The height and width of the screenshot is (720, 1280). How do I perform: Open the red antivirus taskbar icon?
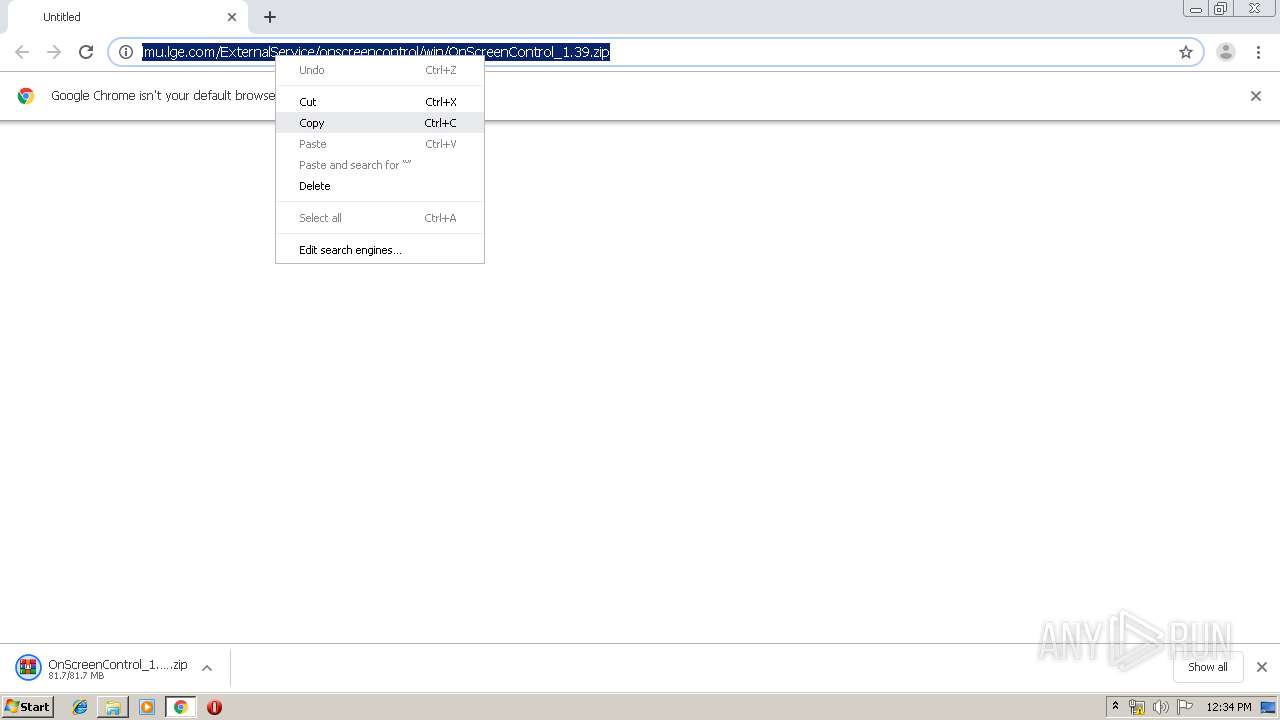point(214,707)
